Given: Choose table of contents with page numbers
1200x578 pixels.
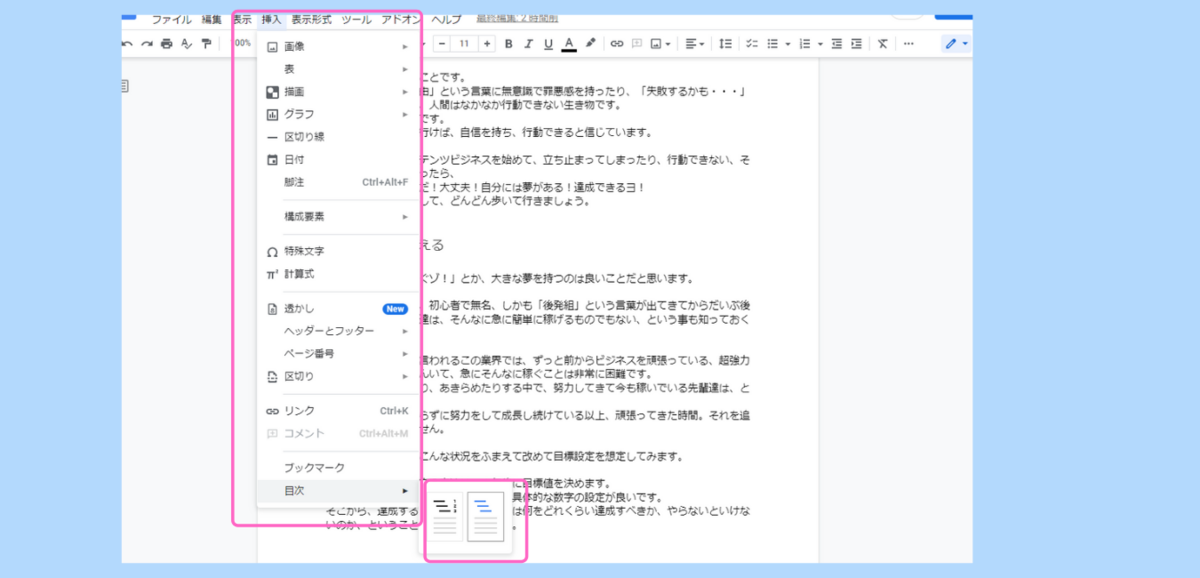Looking at the screenshot, I should pos(446,516).
